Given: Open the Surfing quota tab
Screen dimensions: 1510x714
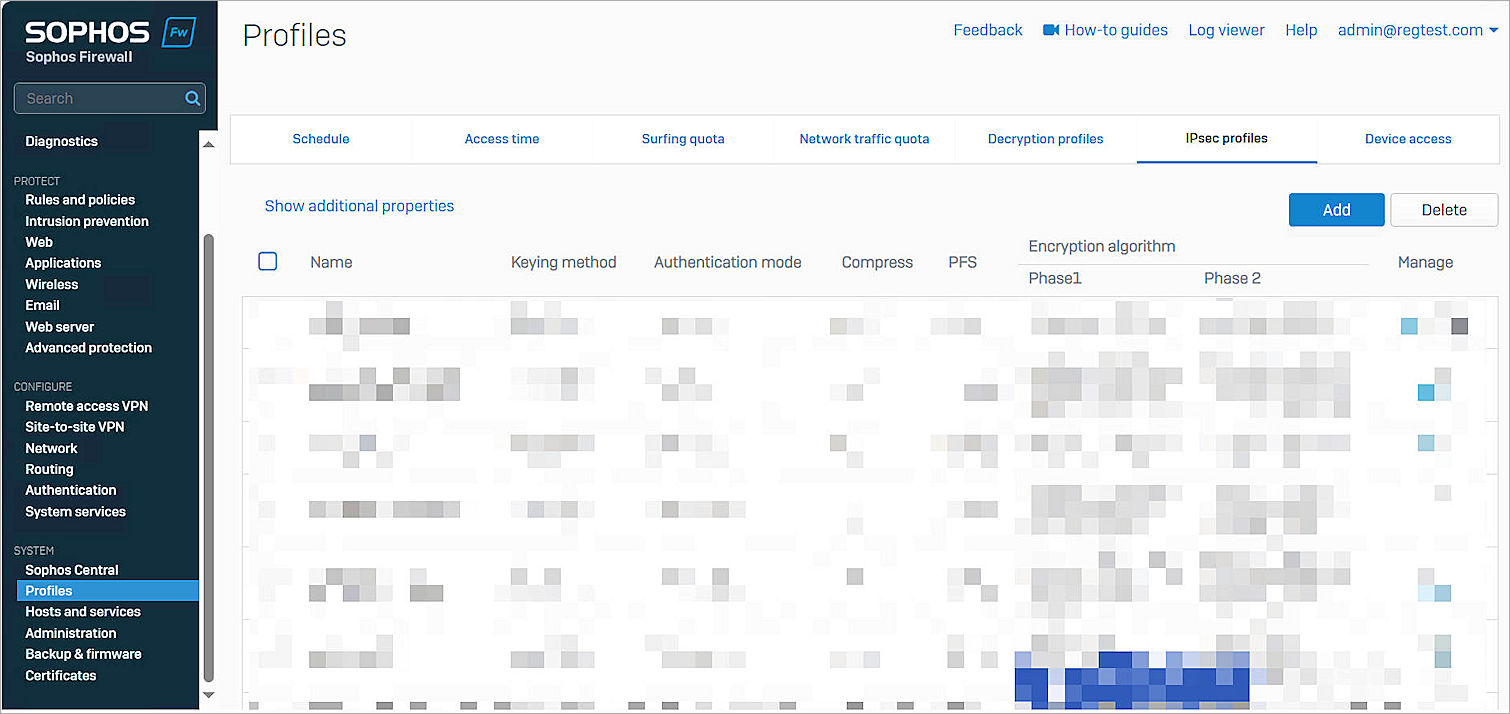Looking at the screenshot, I should [x=683, y=139].
